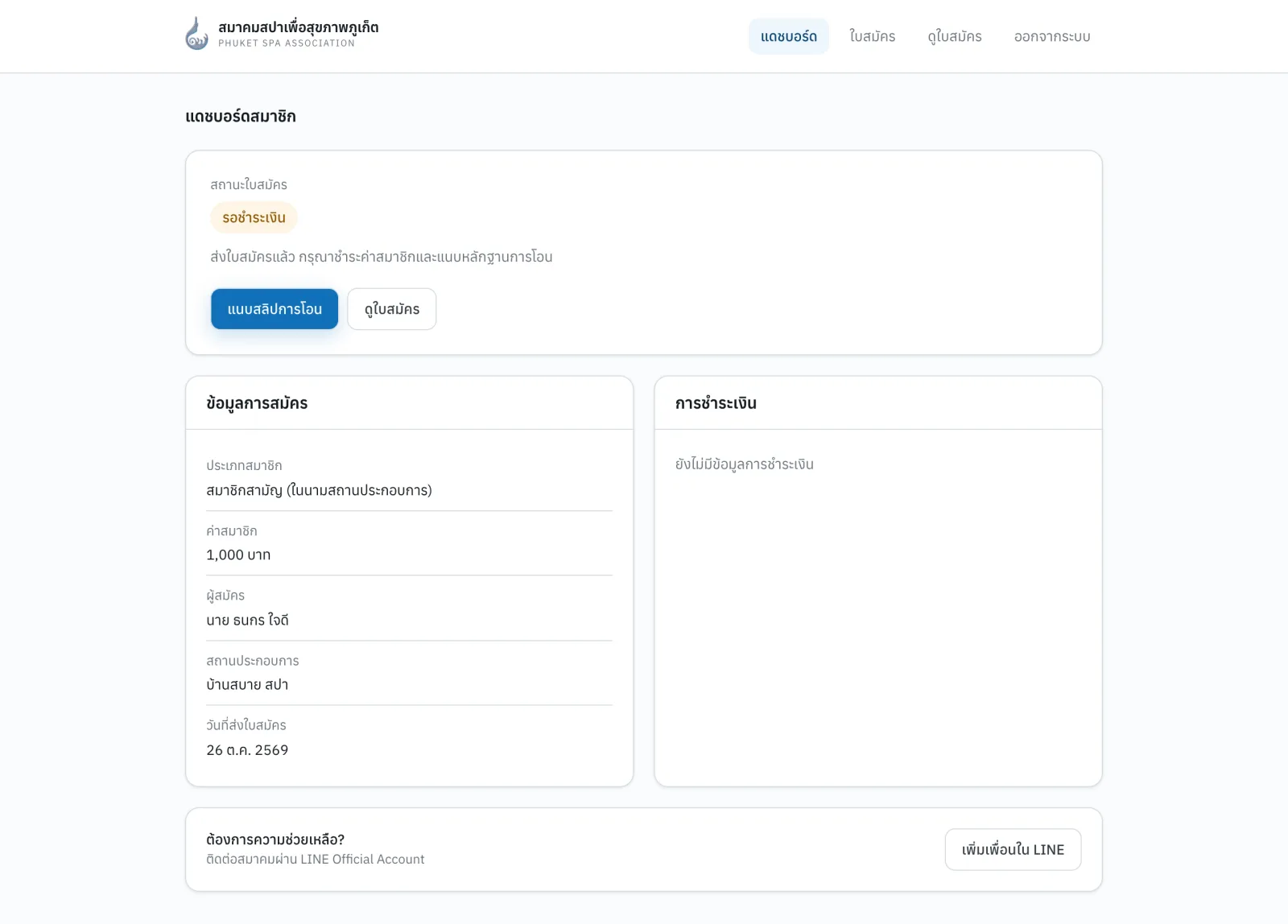This screenshot has height=924, width=1288.
Task: Click the submission date 26 ต.ค. 2569
Action: point(247,749)
